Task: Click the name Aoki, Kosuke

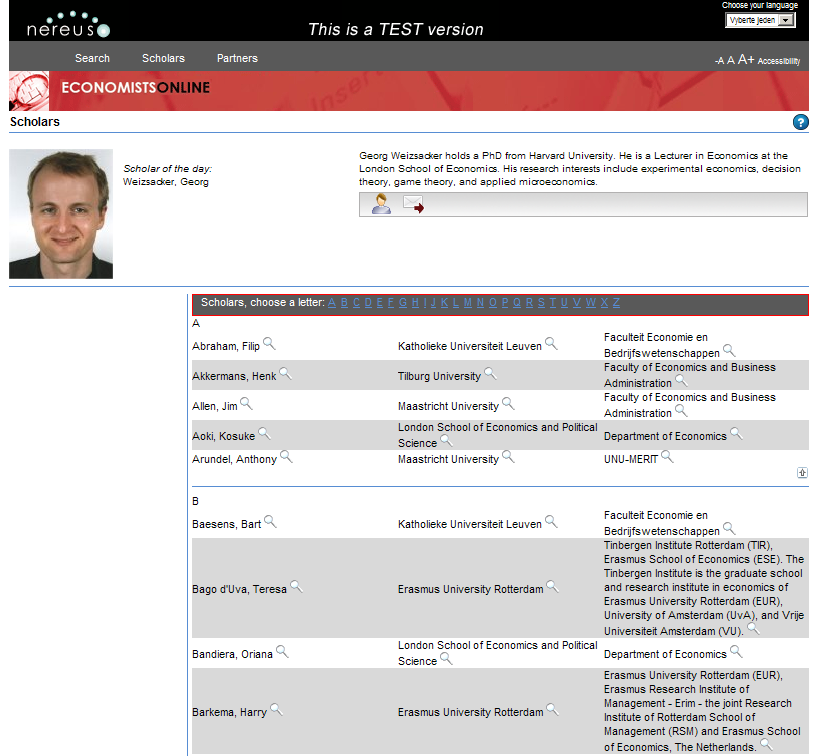Action: pos(224,436)
